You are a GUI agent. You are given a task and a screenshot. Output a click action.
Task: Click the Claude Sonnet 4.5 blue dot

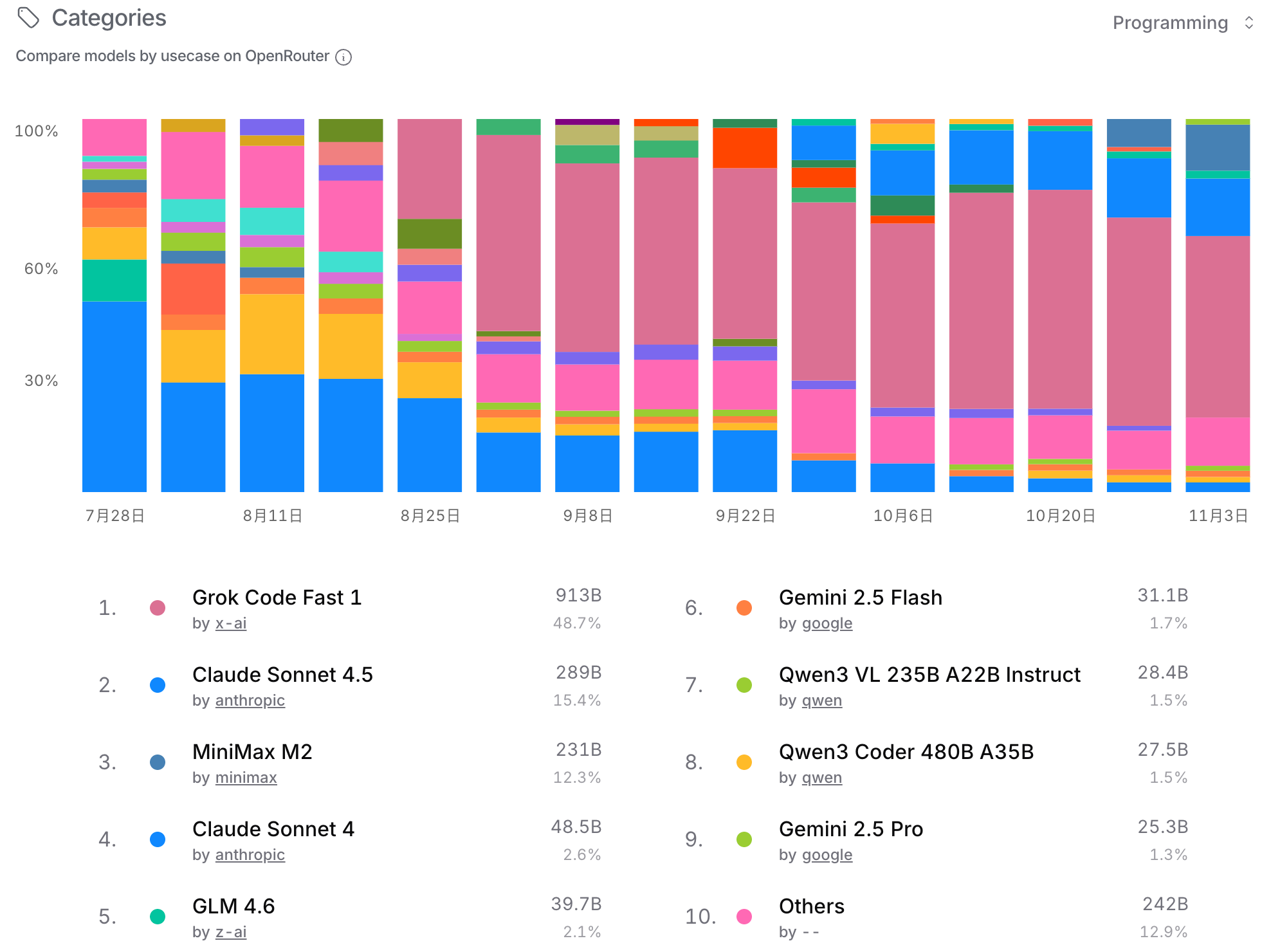tap(158, 685)
